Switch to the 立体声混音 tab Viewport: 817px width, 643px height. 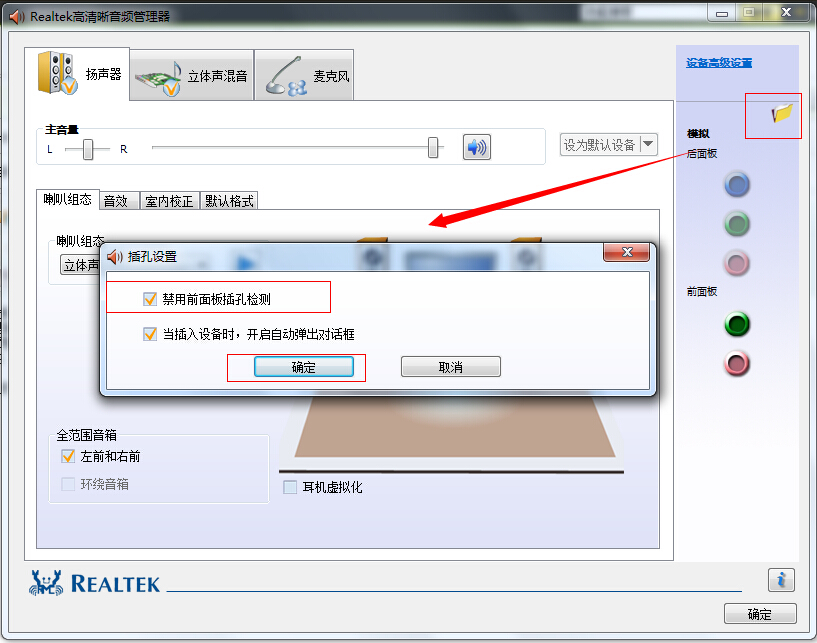[192, 76]
